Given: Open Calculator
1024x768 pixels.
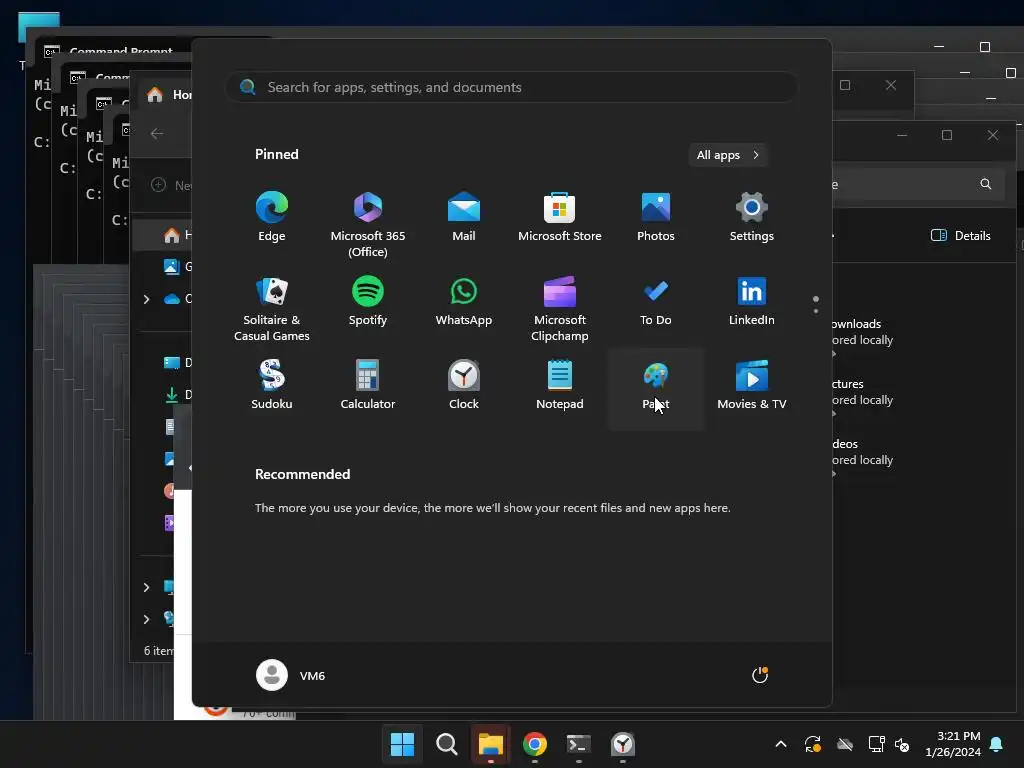Looking at the screenshot, I should [368, 385].
